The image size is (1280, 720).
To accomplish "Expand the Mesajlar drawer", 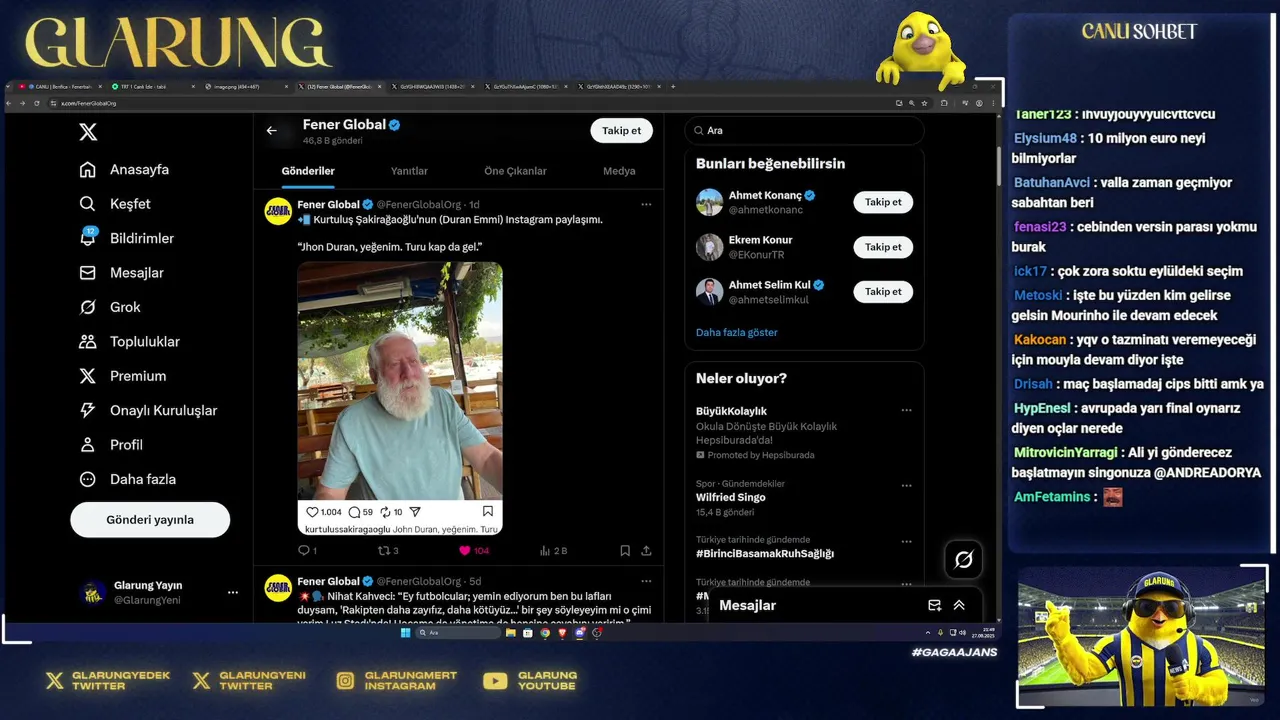I will tap(959, 605).
